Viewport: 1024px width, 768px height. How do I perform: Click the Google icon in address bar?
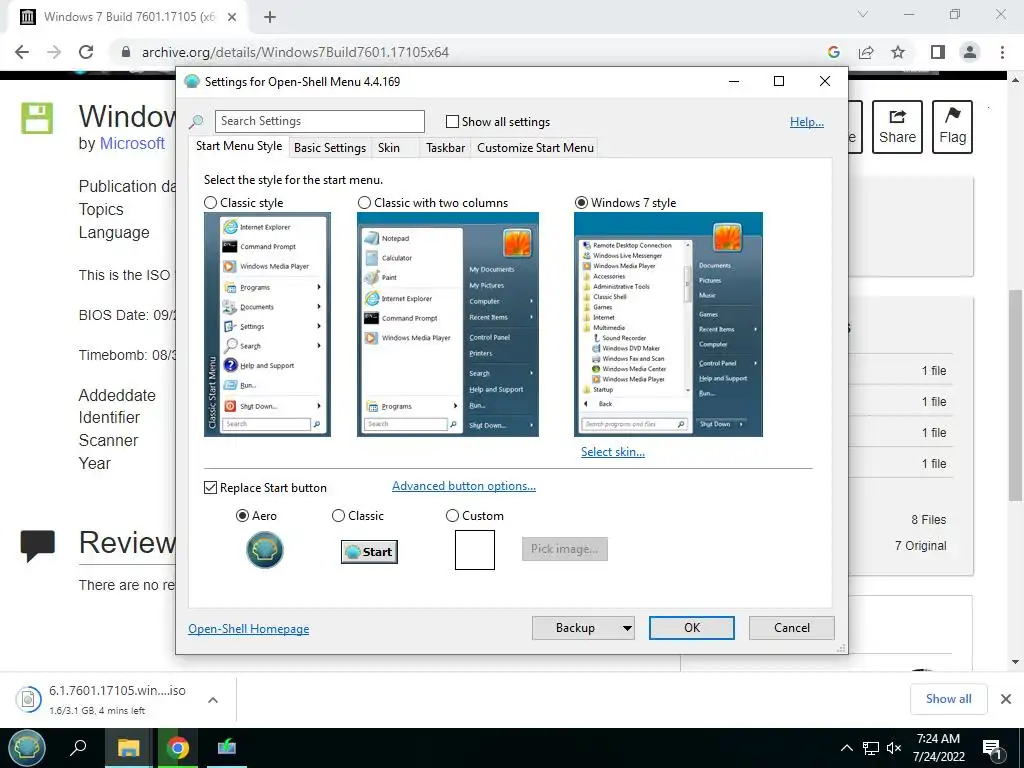[833, 52]
